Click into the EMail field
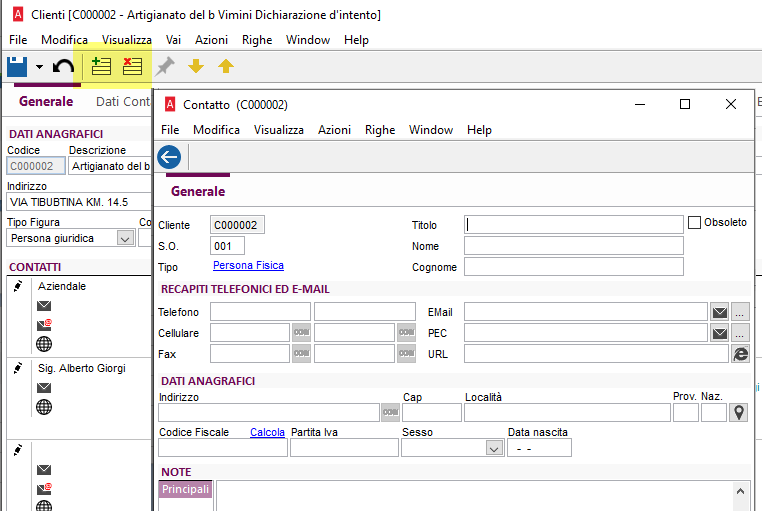 point(586,312)
